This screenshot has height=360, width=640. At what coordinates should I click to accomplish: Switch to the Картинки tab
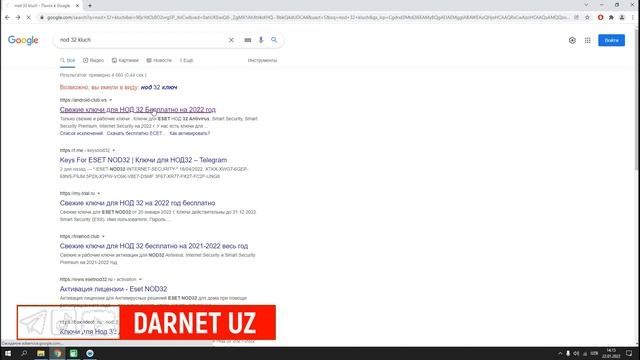click(125, 60)
